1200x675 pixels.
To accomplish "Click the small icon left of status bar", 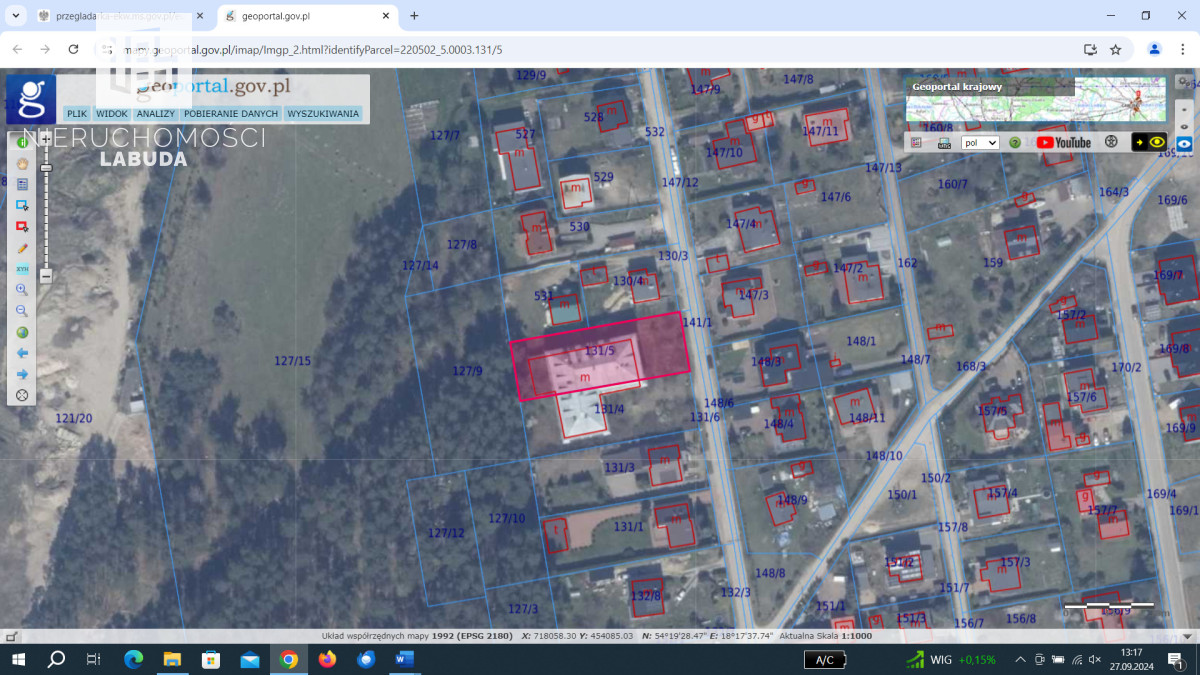I will pos(11,636).
